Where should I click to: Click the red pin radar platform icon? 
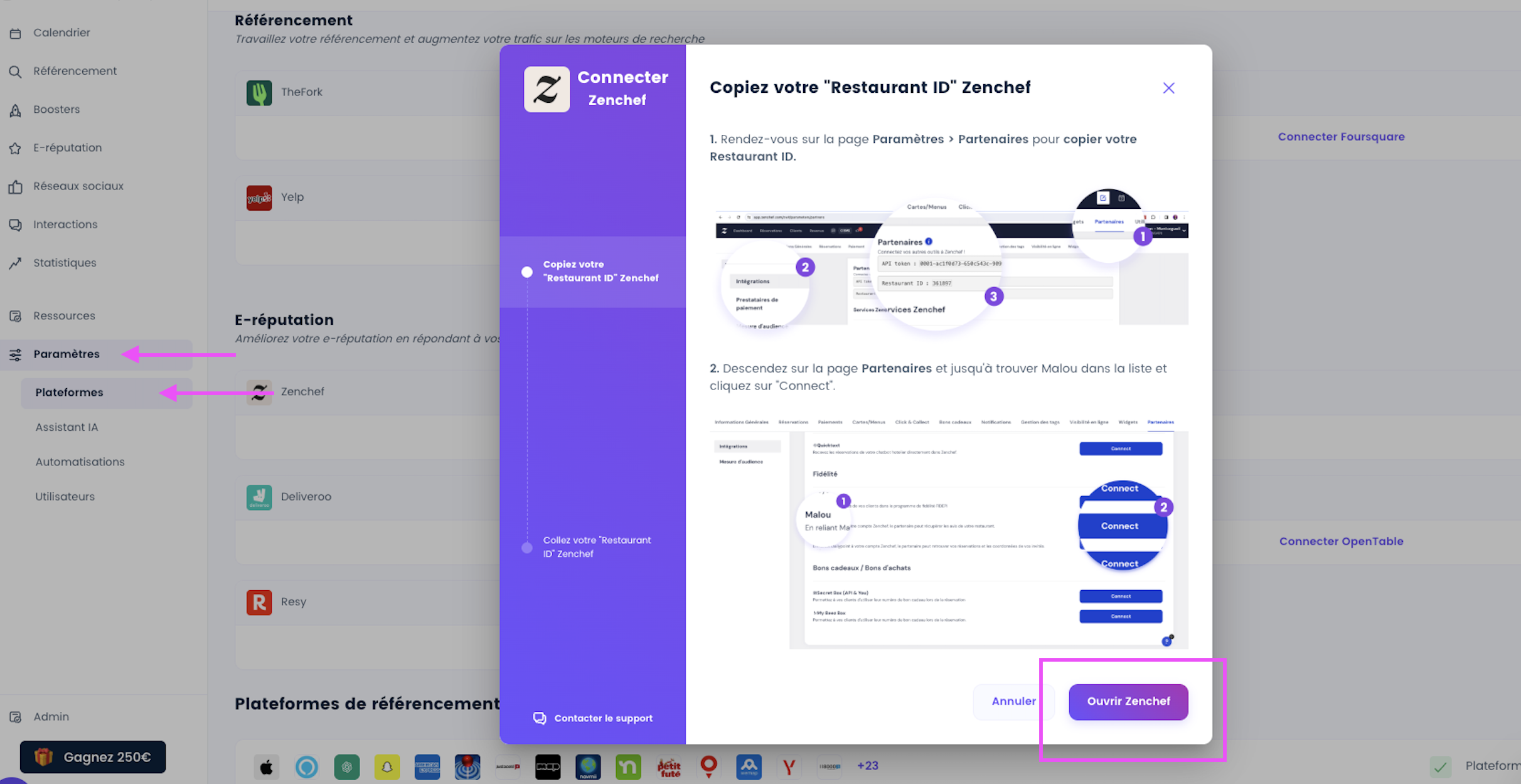pyautogui.click(x=467, y=766)
